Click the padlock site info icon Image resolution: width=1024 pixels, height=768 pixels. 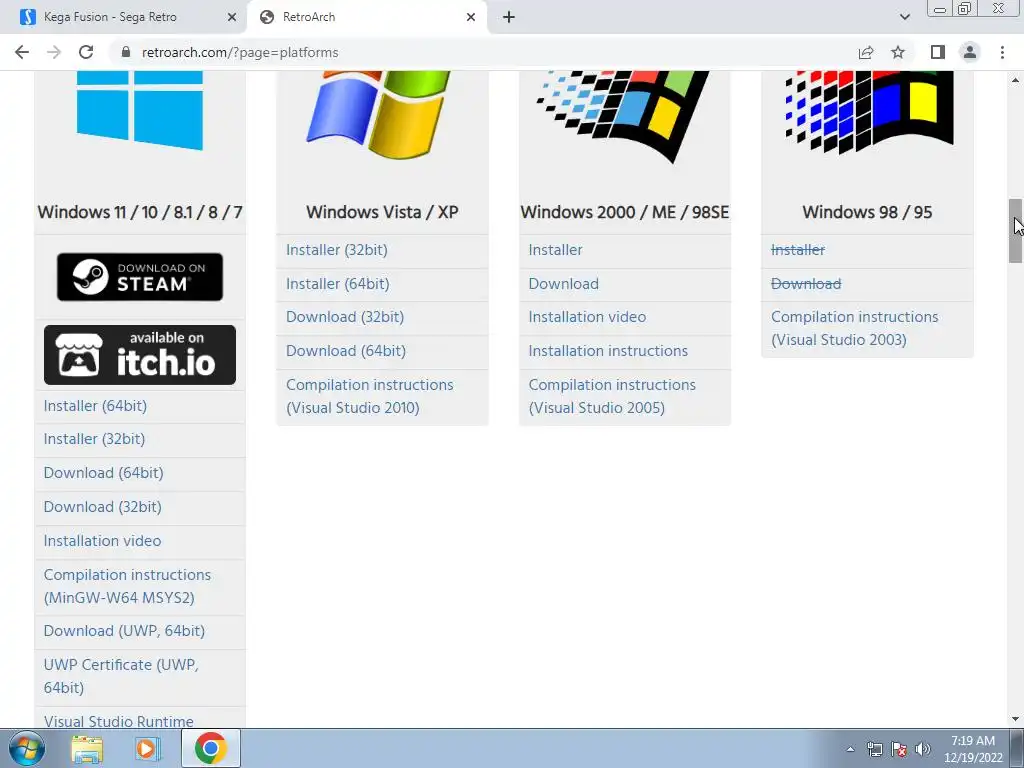pyautogui.click(x=126, y=52)
